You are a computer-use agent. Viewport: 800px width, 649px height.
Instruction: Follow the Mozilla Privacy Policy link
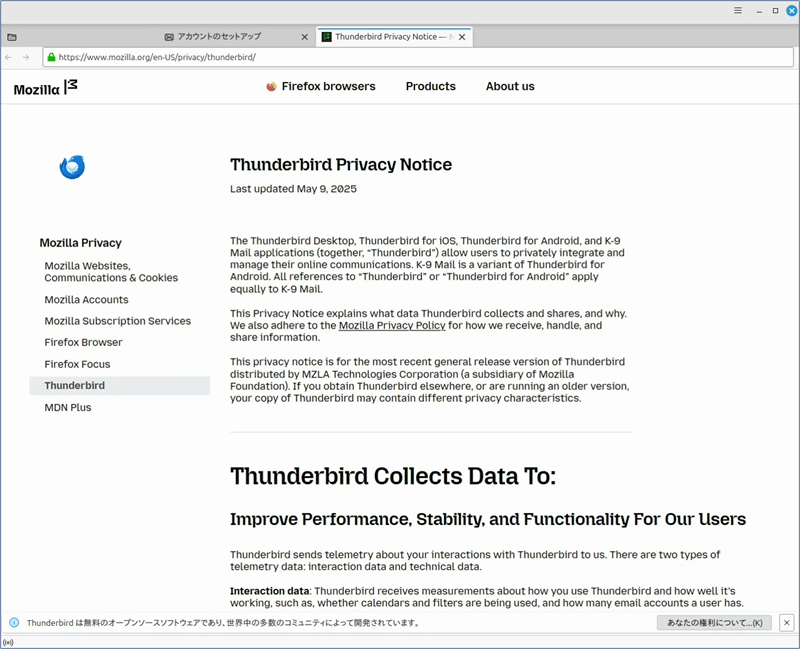(392, 326)
